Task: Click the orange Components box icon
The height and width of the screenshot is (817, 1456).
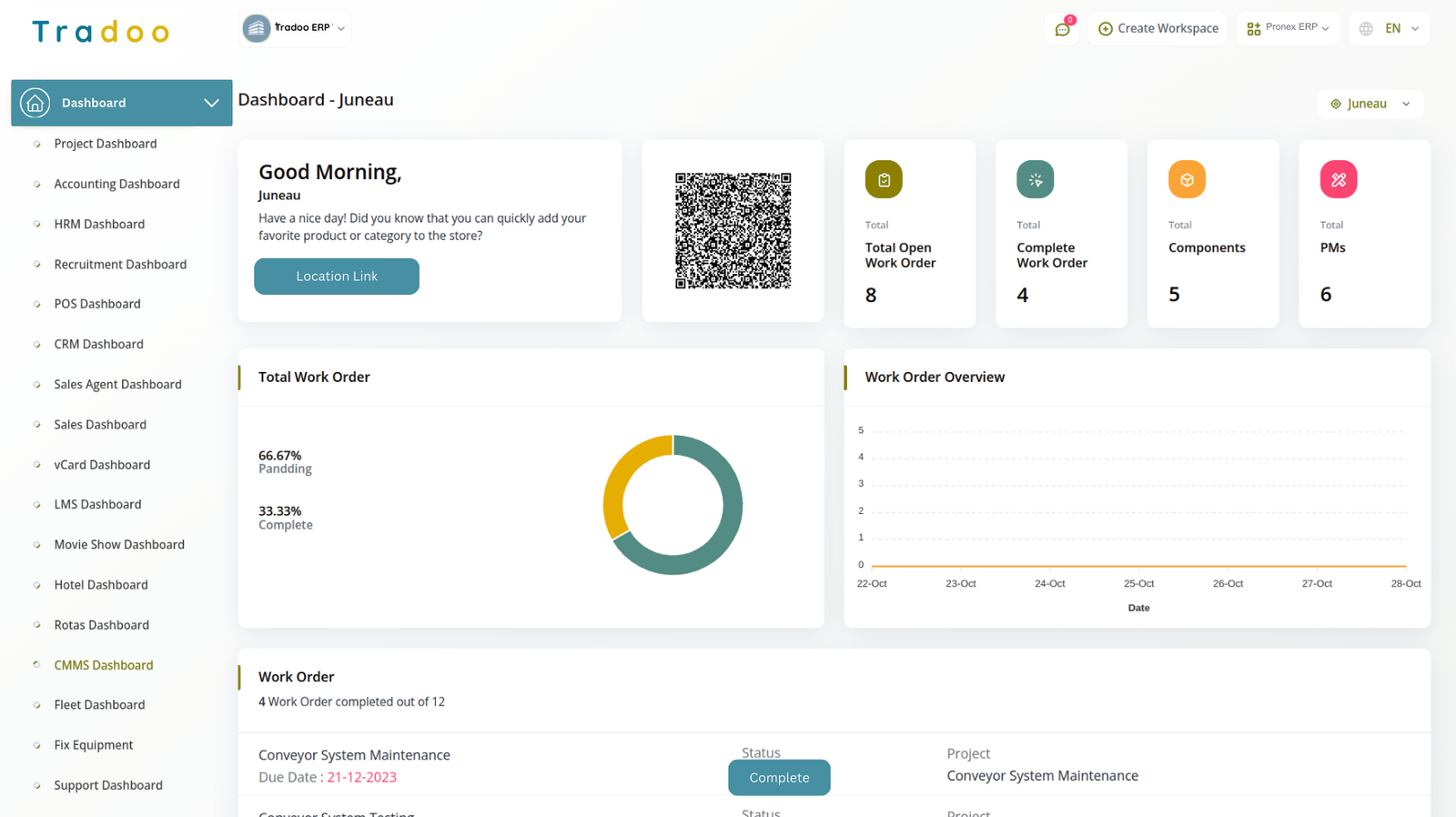Action: pos(1187,179)
